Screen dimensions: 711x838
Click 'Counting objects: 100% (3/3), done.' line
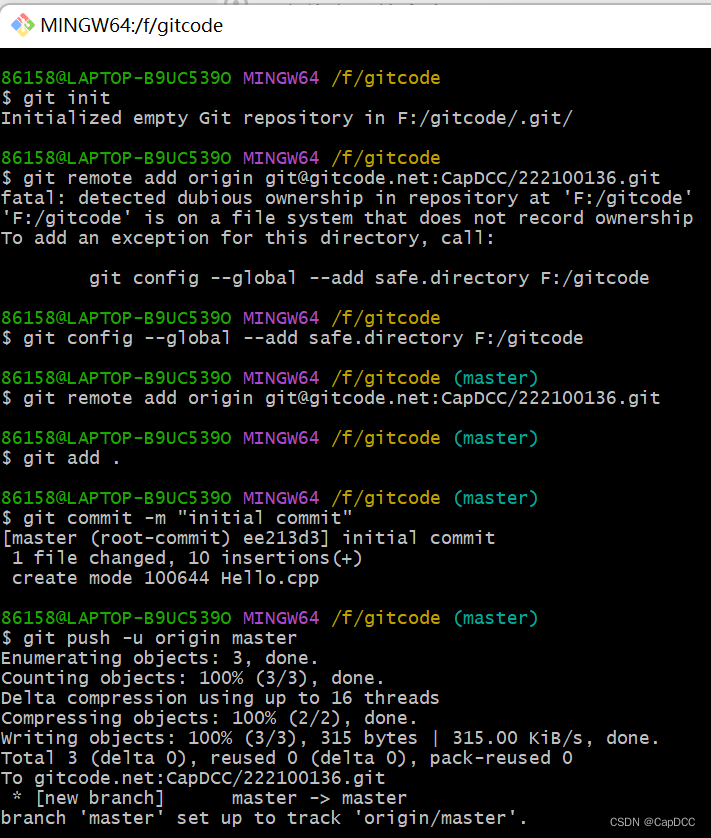(x=192, y=678)
